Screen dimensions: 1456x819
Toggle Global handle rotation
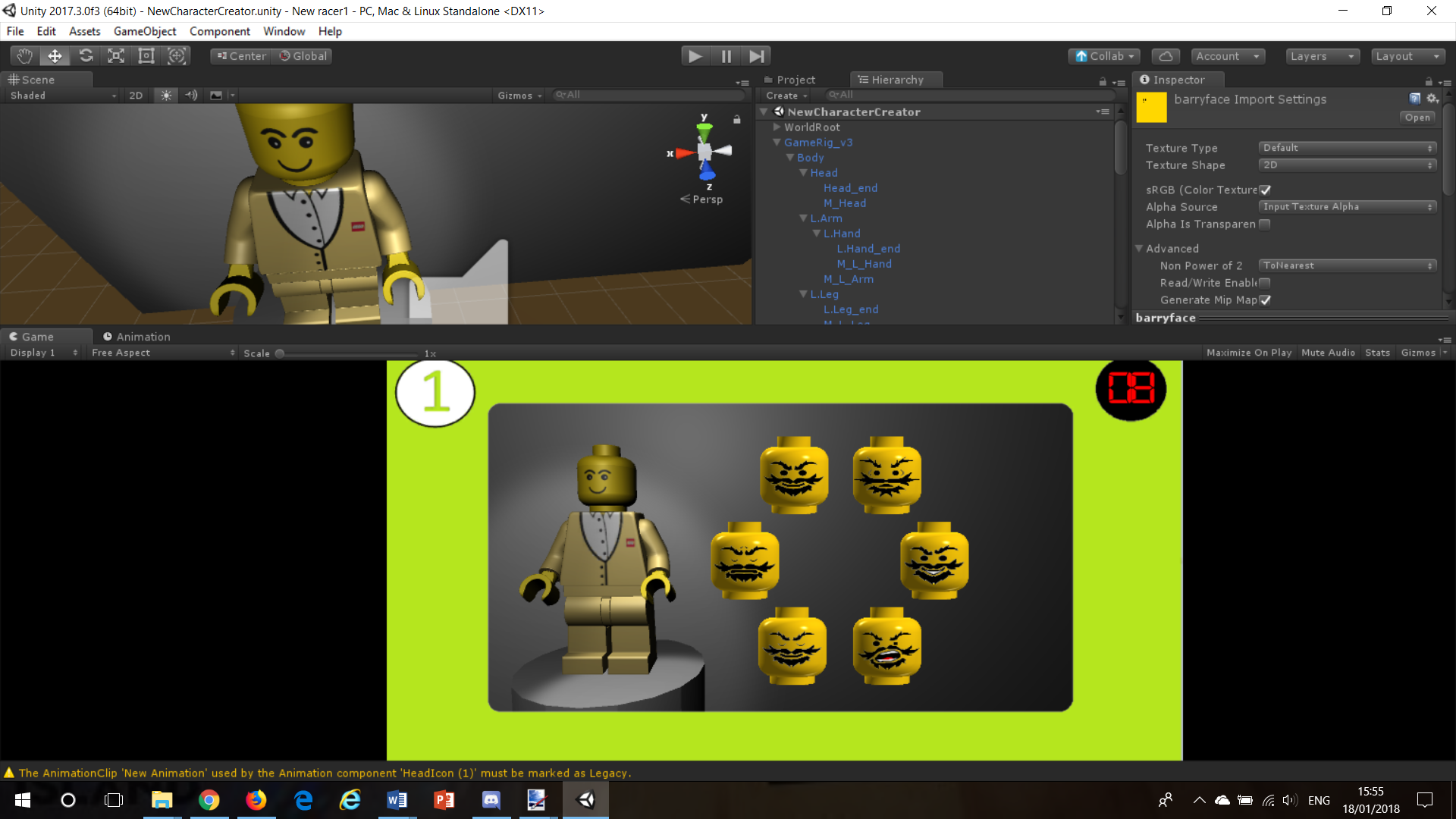click(x=303, y=56)
